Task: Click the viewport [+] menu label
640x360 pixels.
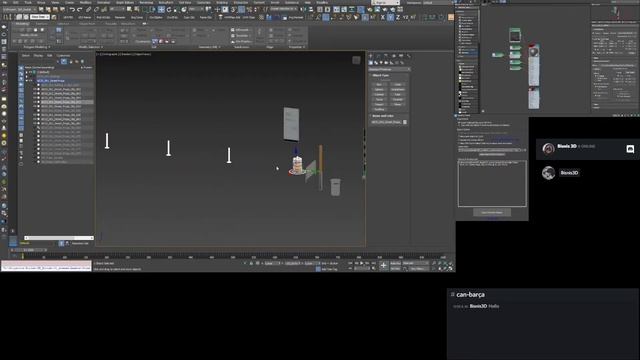Action: (x=98, y=54)
